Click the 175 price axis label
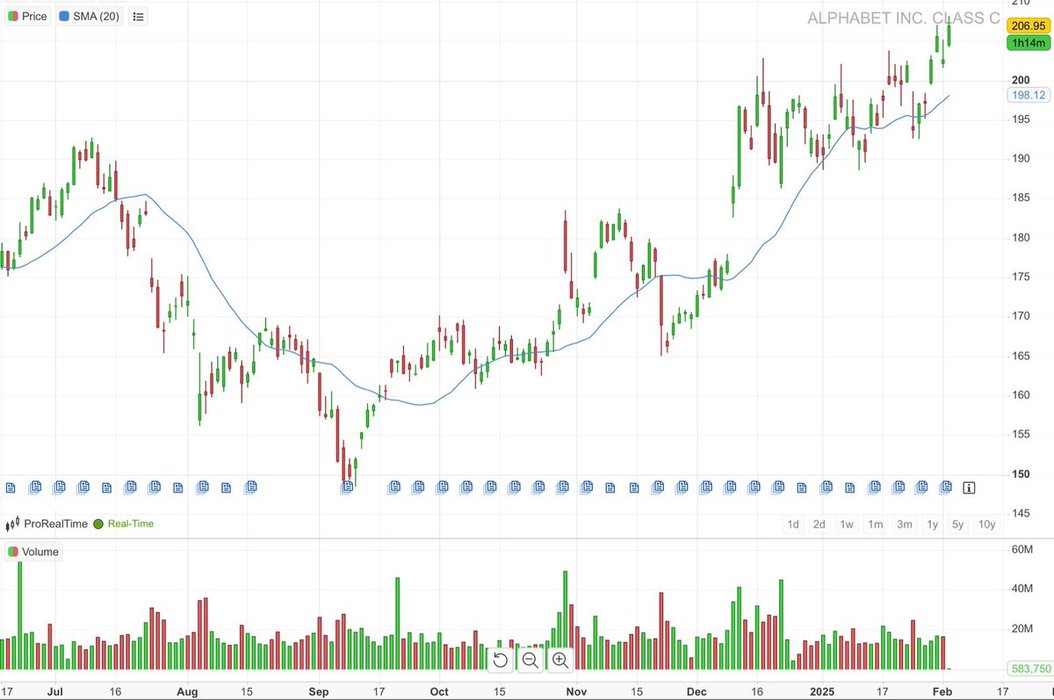 click(x=1020, y=276)
